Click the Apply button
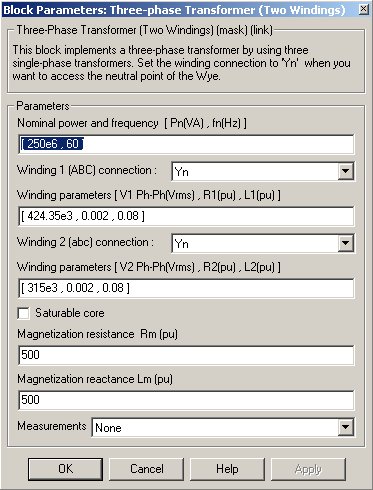Viewport: 373px width, 490px height. 308,469
